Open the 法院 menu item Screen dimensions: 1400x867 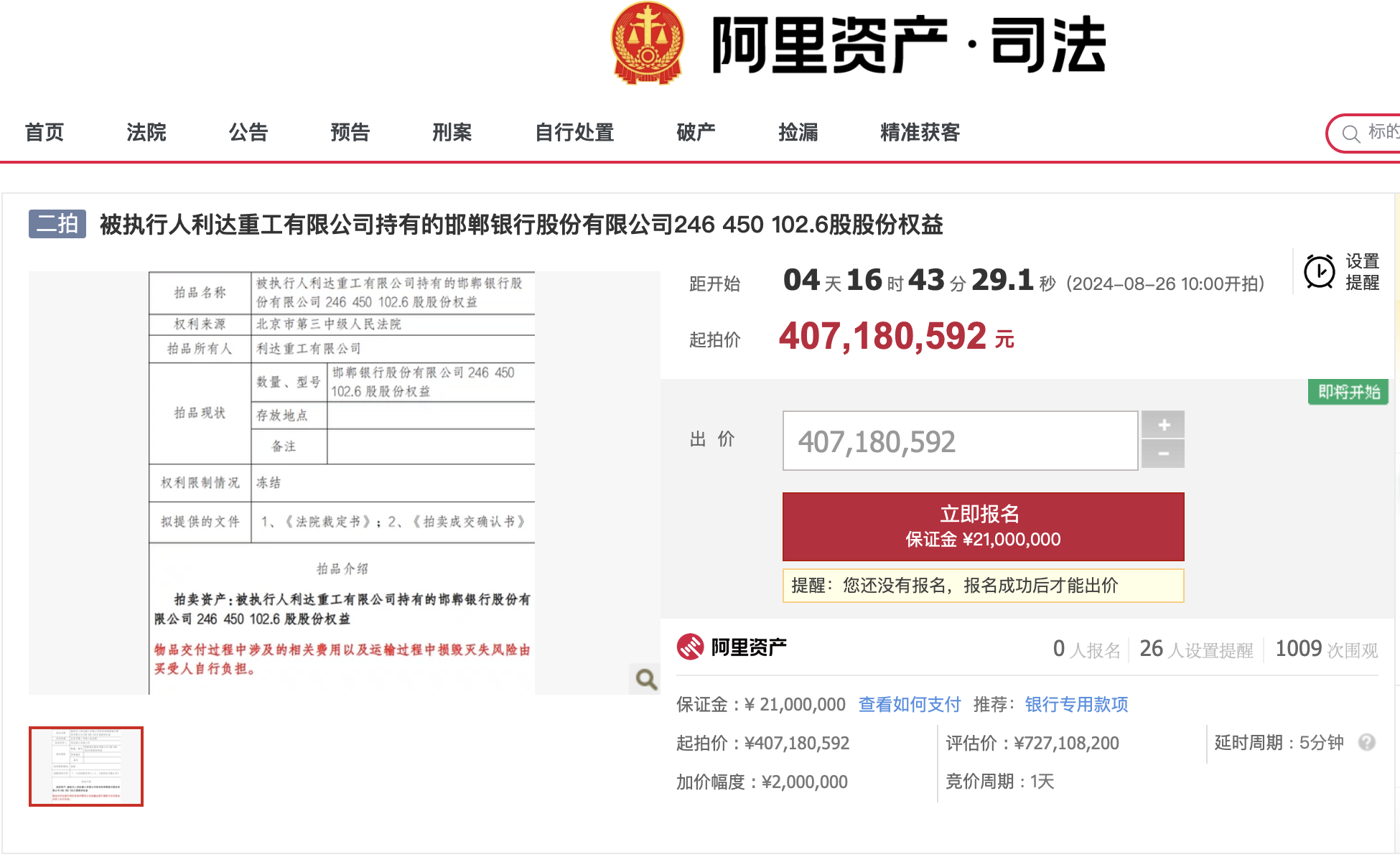pyautogui.click(x=146, y=132)
